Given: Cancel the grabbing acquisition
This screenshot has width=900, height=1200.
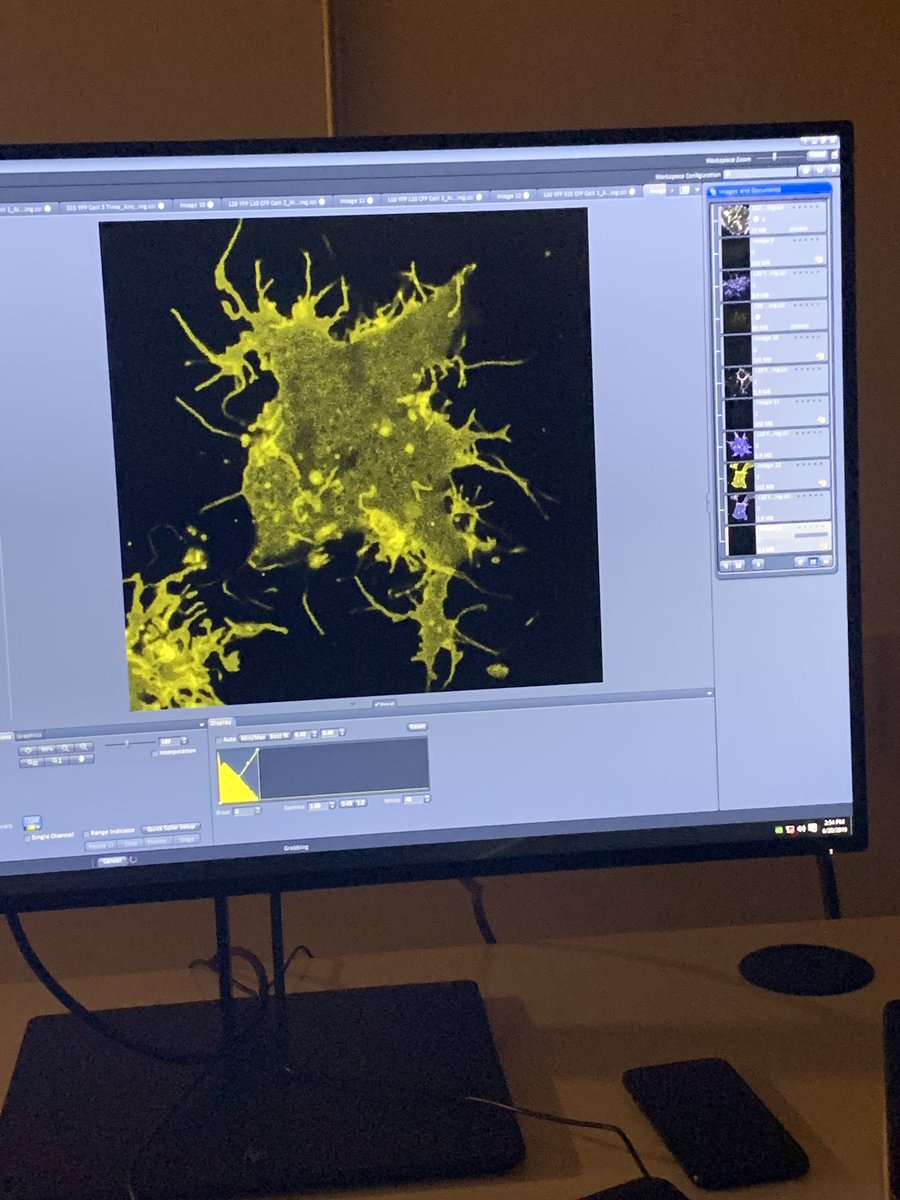Looking at the screenshot, I should pyautogui.click(x=112, y=860).
